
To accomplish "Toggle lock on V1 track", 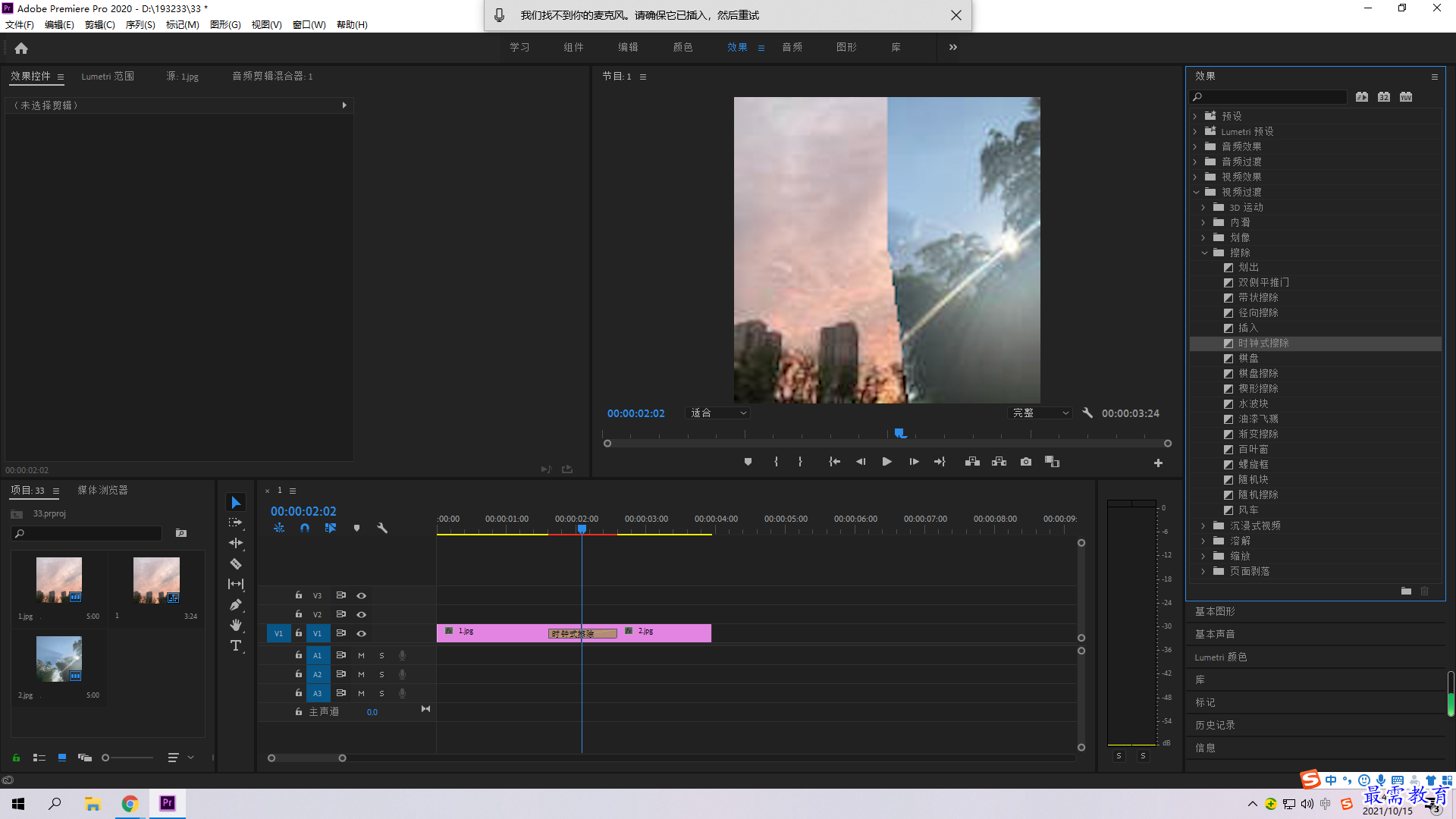I will [x=299, y=633].
